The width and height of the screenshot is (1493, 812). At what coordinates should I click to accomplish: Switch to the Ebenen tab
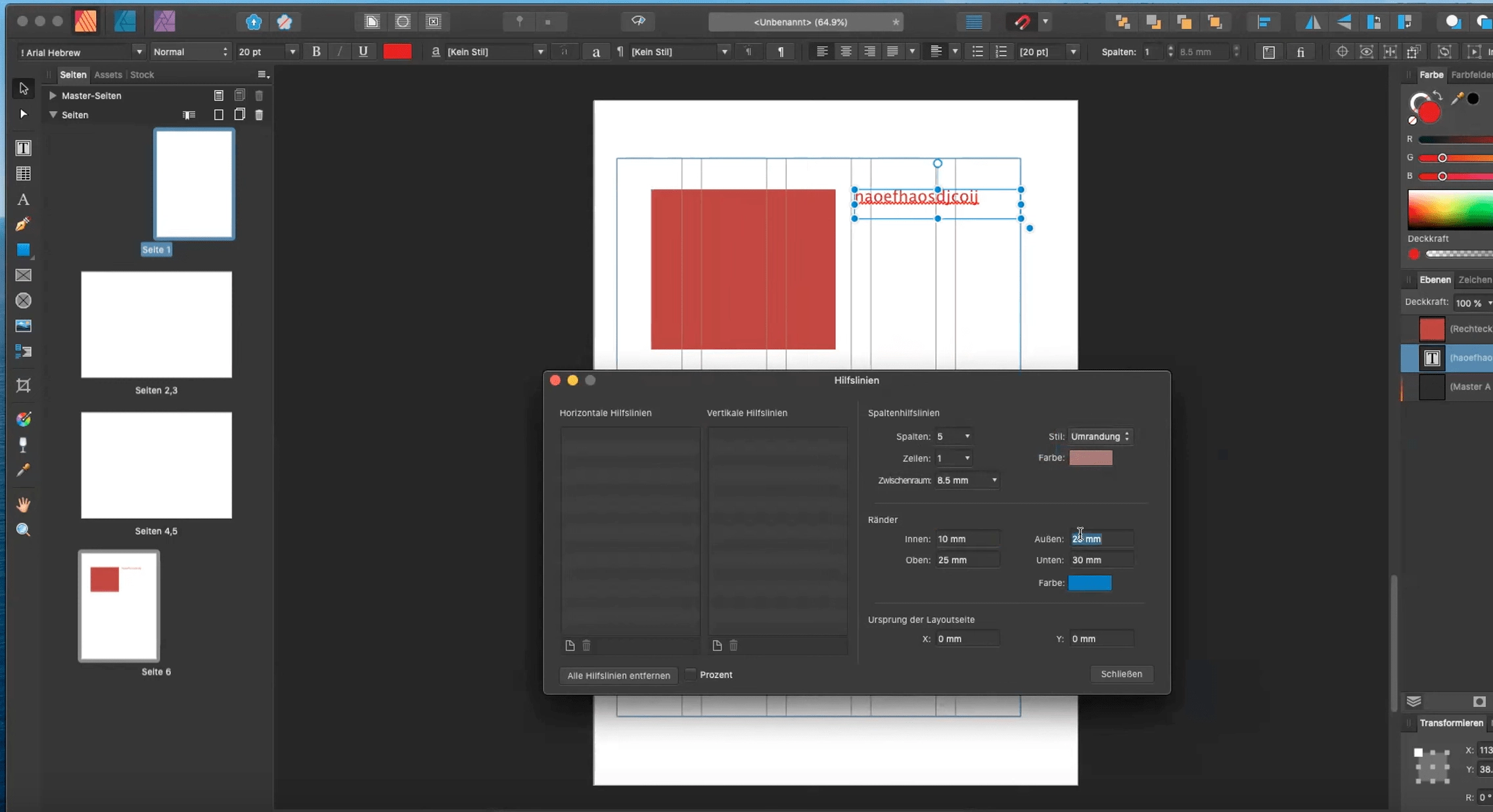click(1435, 279)
